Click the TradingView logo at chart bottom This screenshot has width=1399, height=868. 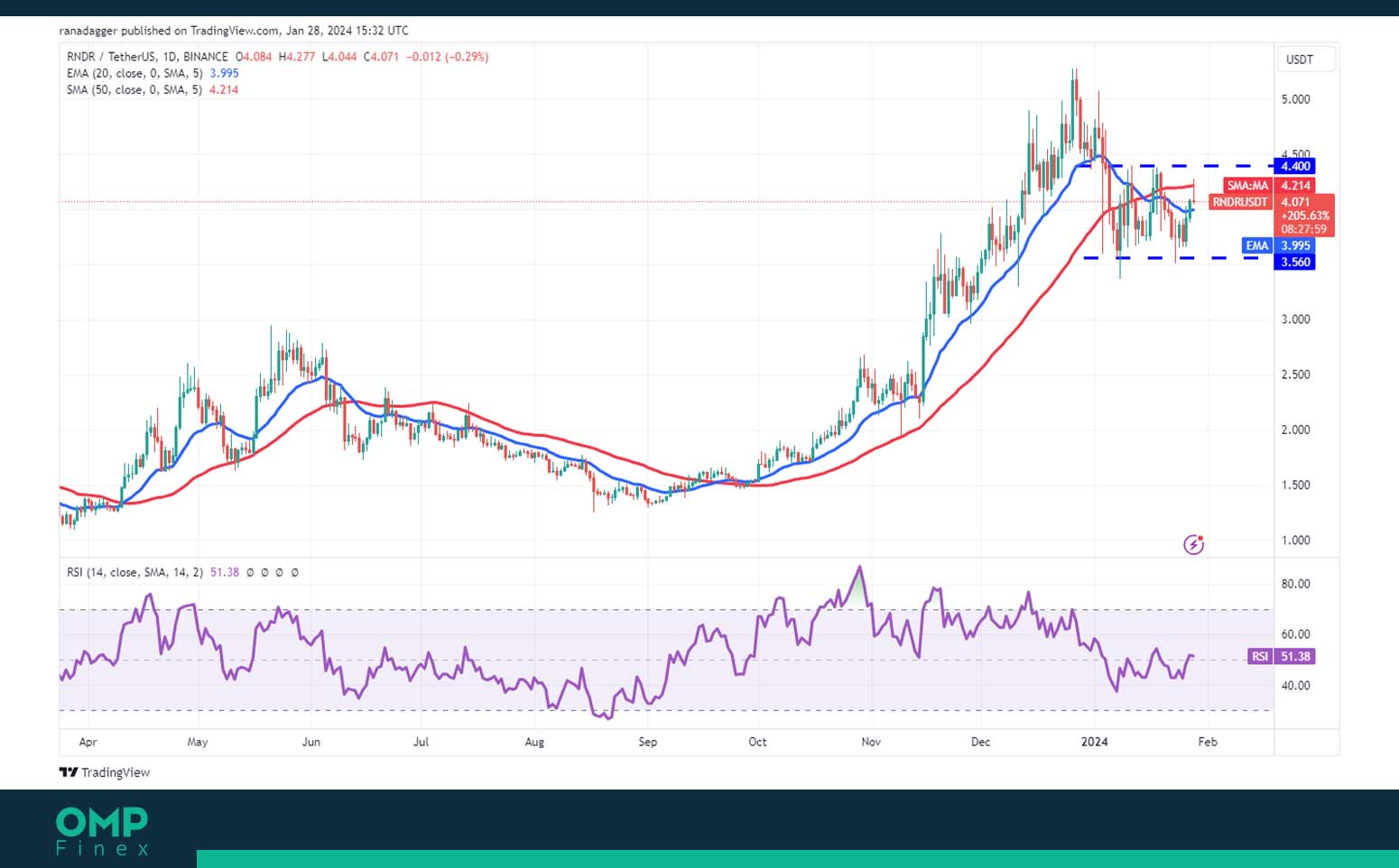(x=104, y=772)
